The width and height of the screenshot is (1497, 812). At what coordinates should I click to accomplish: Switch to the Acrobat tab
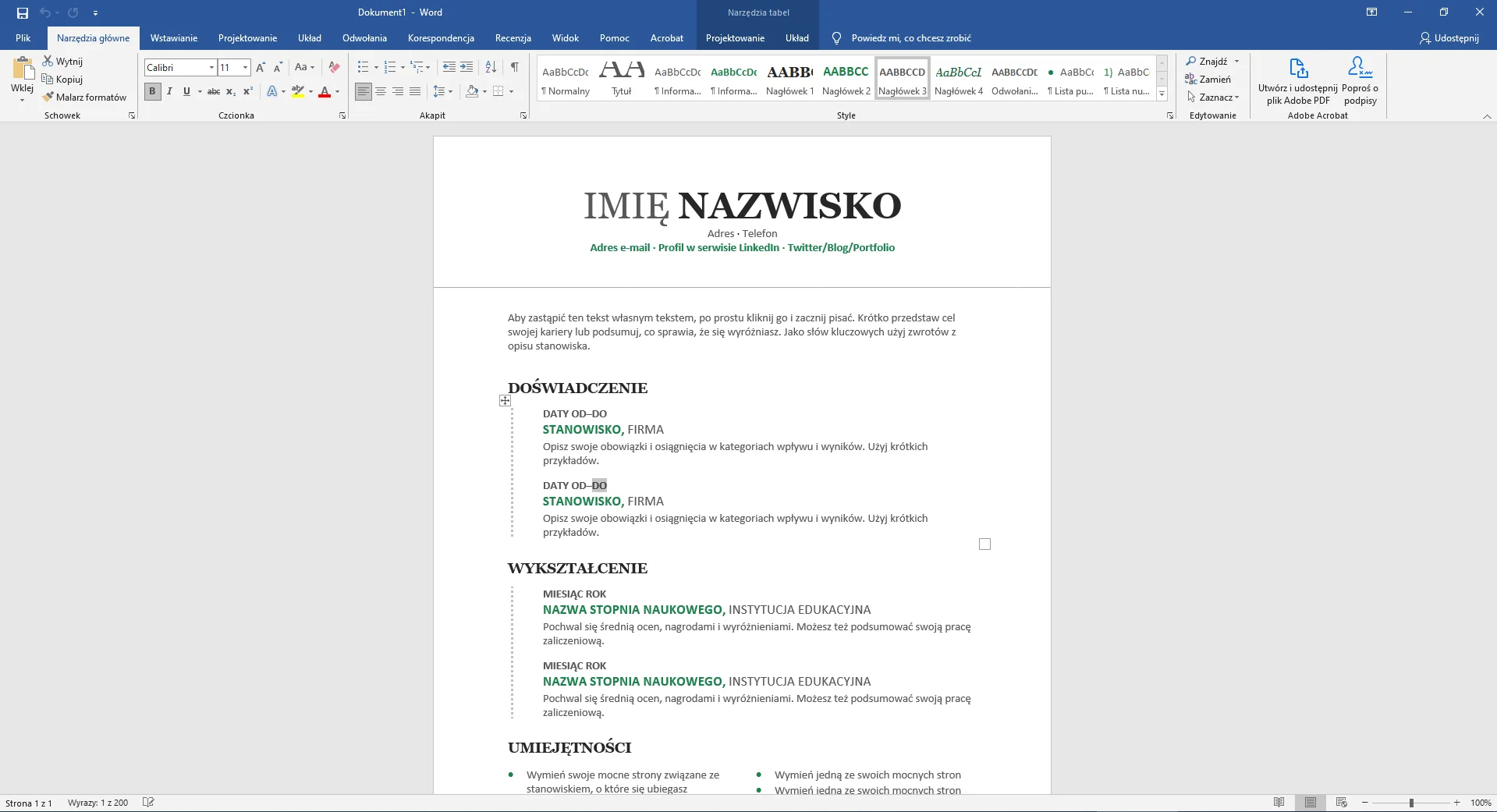point(667,37)
